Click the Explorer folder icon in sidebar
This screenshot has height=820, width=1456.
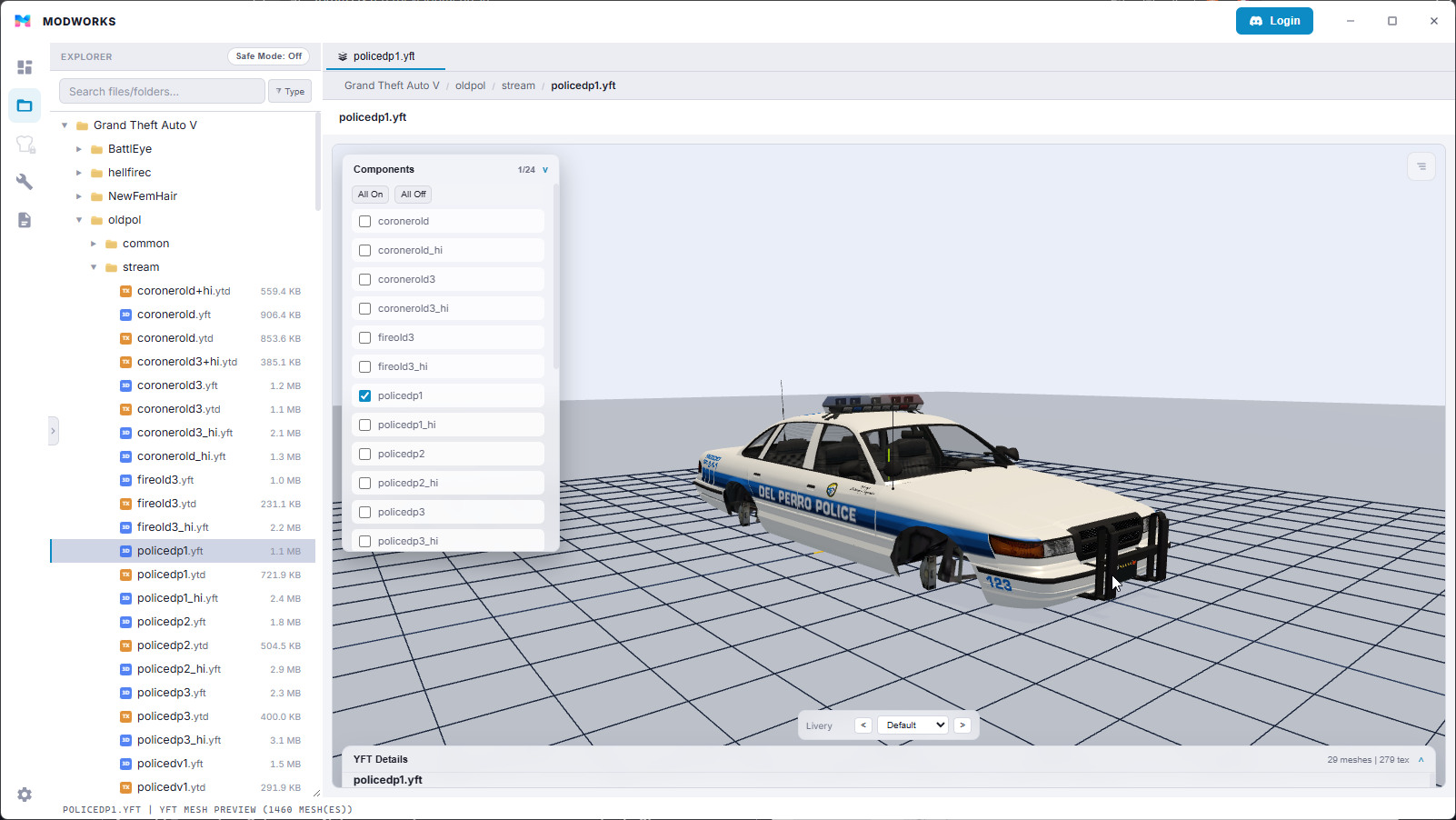pyautogui.click(x=25, y=105)
